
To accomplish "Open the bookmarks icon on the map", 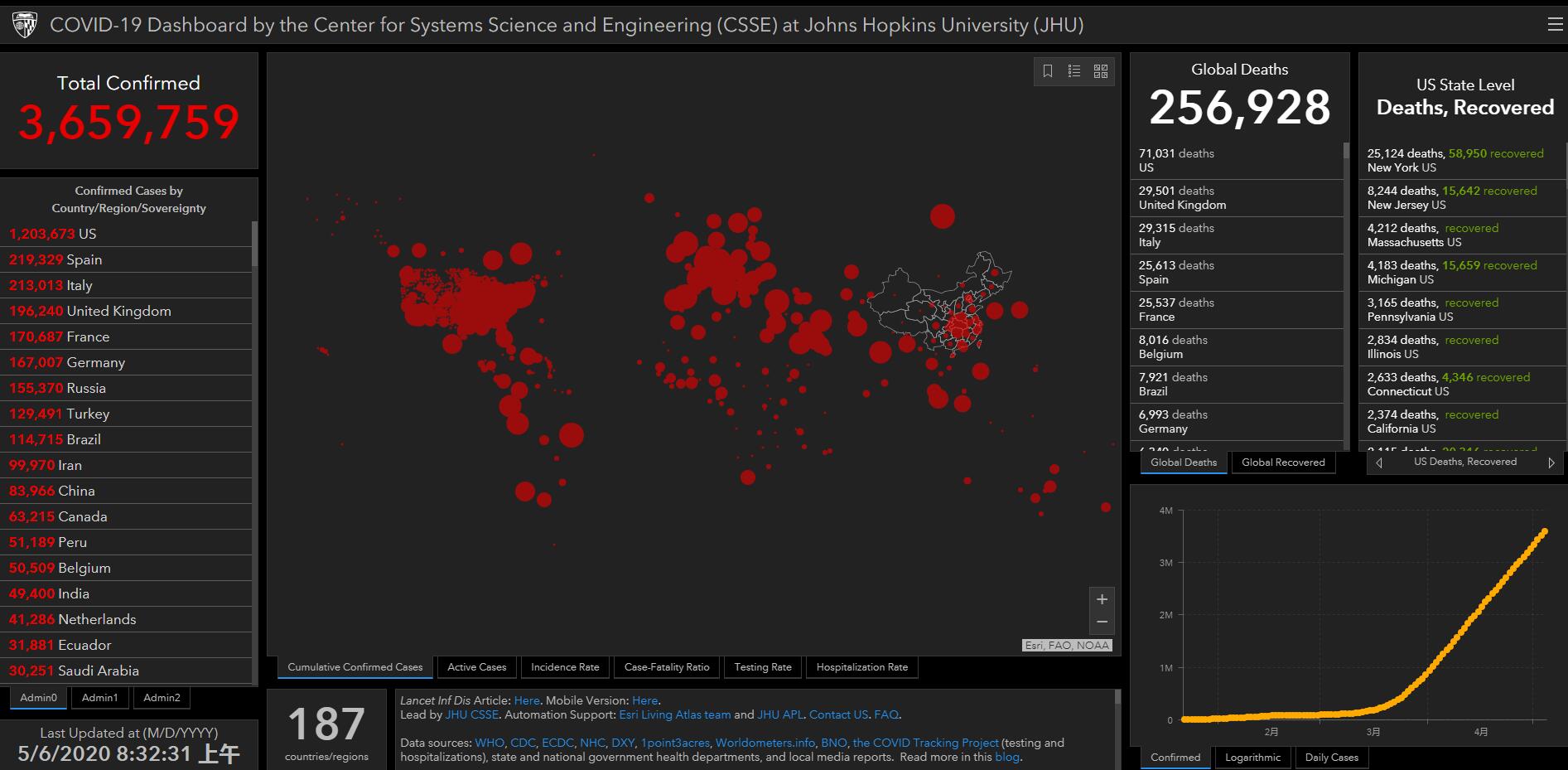I will [1048, 71].
